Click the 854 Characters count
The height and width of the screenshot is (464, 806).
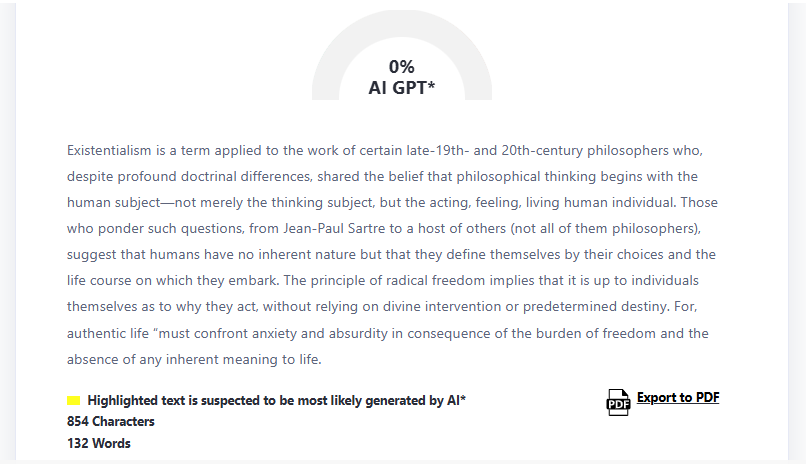tap(111, 422)
